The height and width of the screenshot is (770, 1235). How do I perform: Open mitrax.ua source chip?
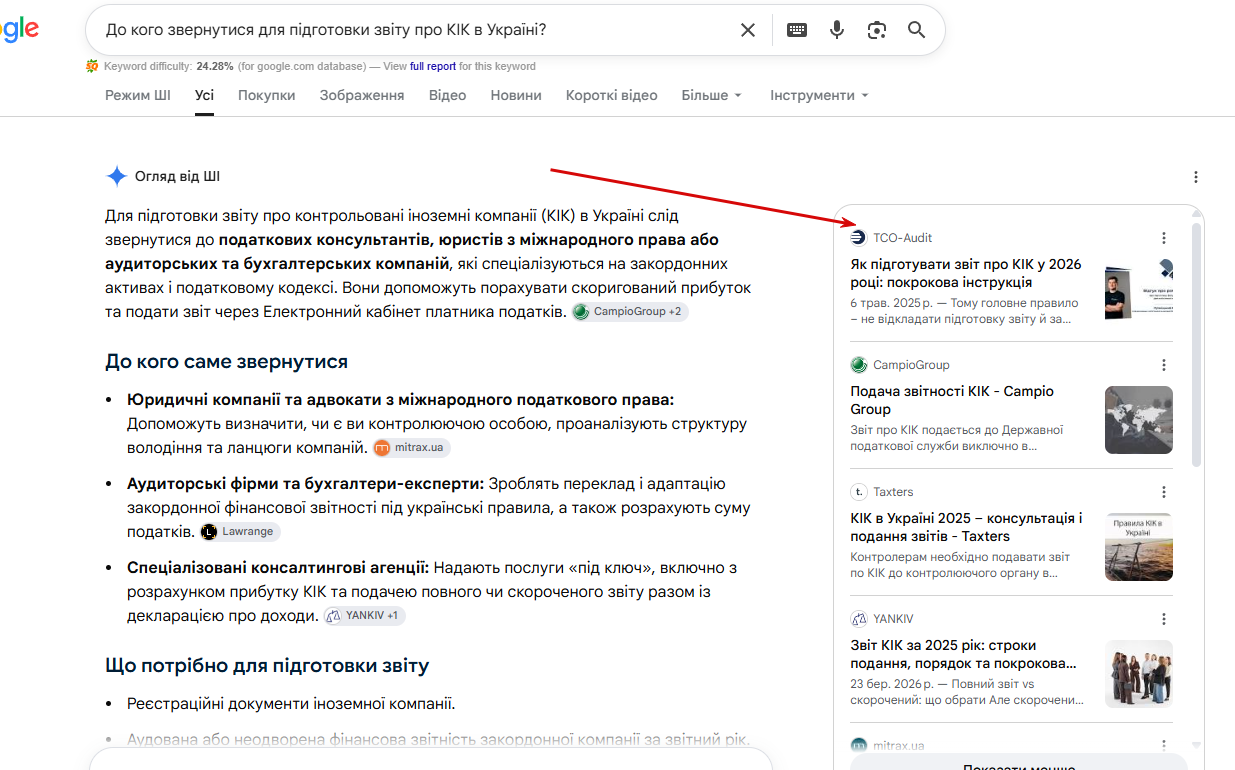click(x=412, y=448)
